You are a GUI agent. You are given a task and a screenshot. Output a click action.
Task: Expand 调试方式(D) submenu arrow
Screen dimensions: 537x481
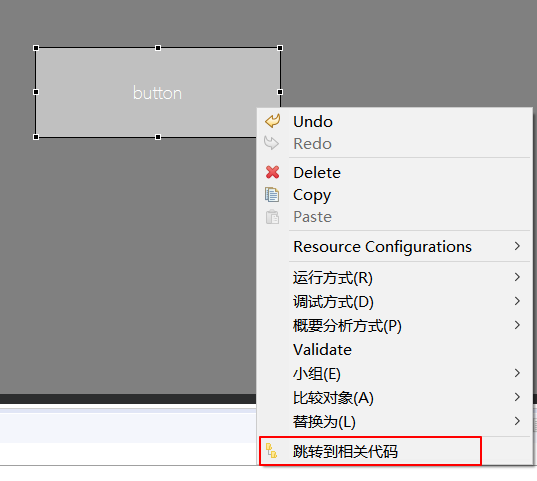(517, 301)
